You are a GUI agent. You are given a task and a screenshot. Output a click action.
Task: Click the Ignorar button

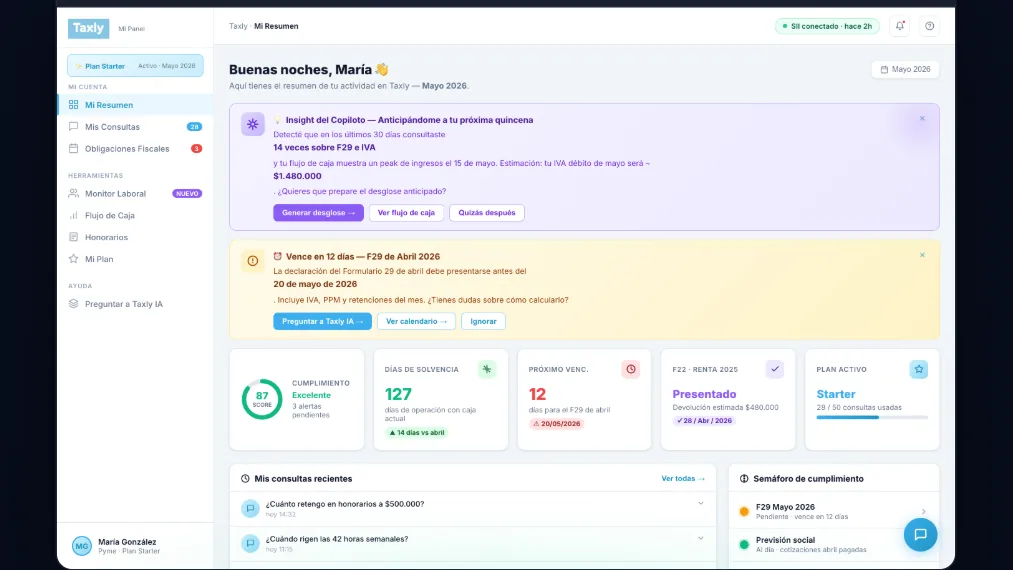click(x=483, y=321)
